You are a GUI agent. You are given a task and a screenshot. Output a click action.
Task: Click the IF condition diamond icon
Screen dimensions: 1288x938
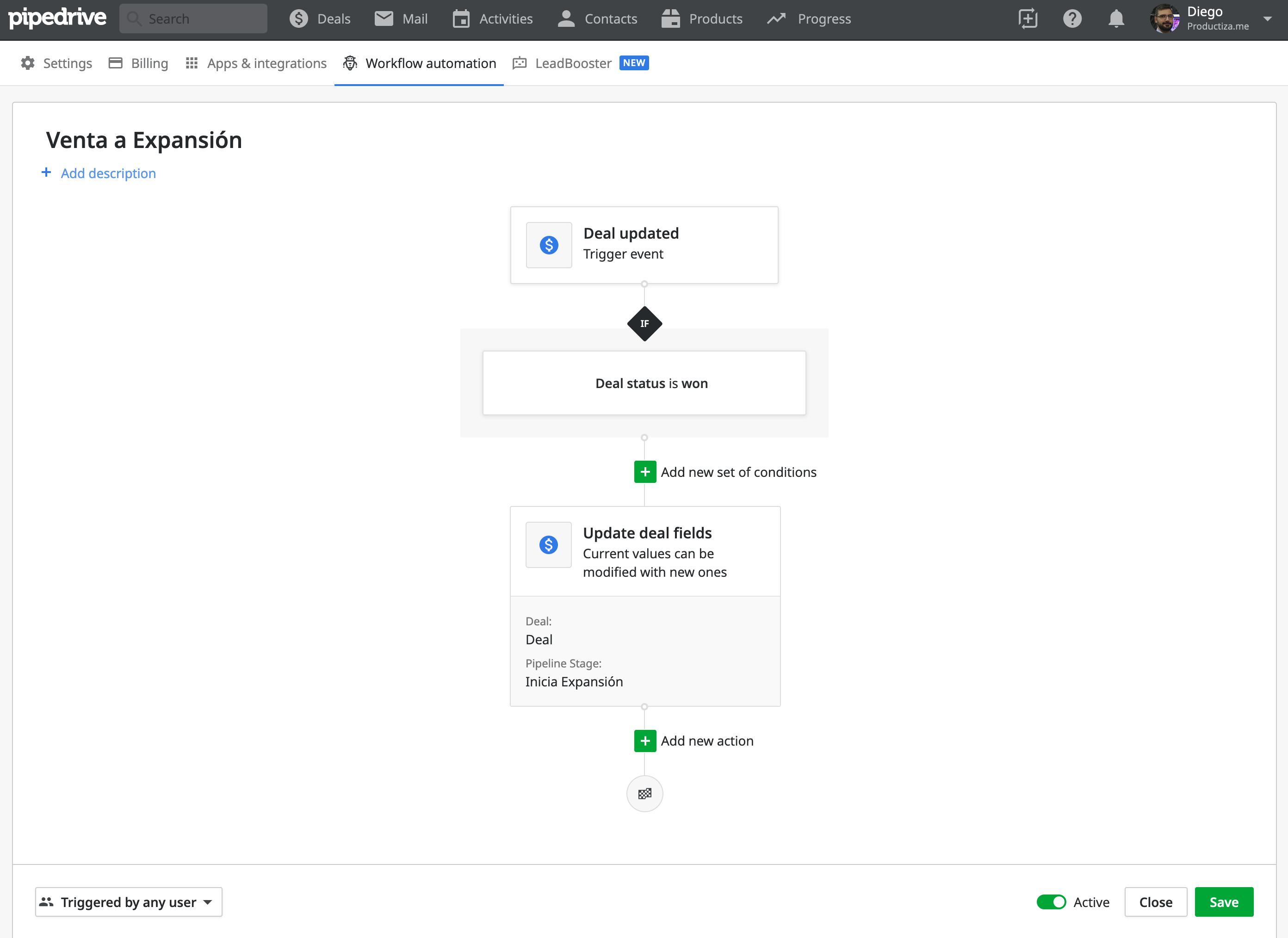tap(644, 324)
